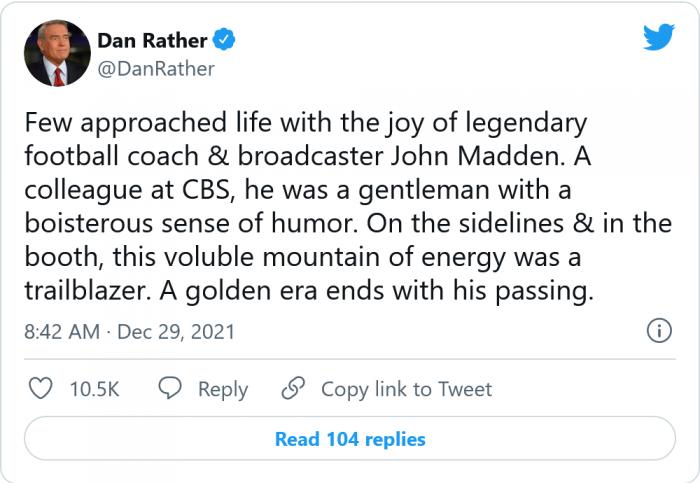
Task: Click the Dec 29, 2021 date
Action: [x=175, y=332]
